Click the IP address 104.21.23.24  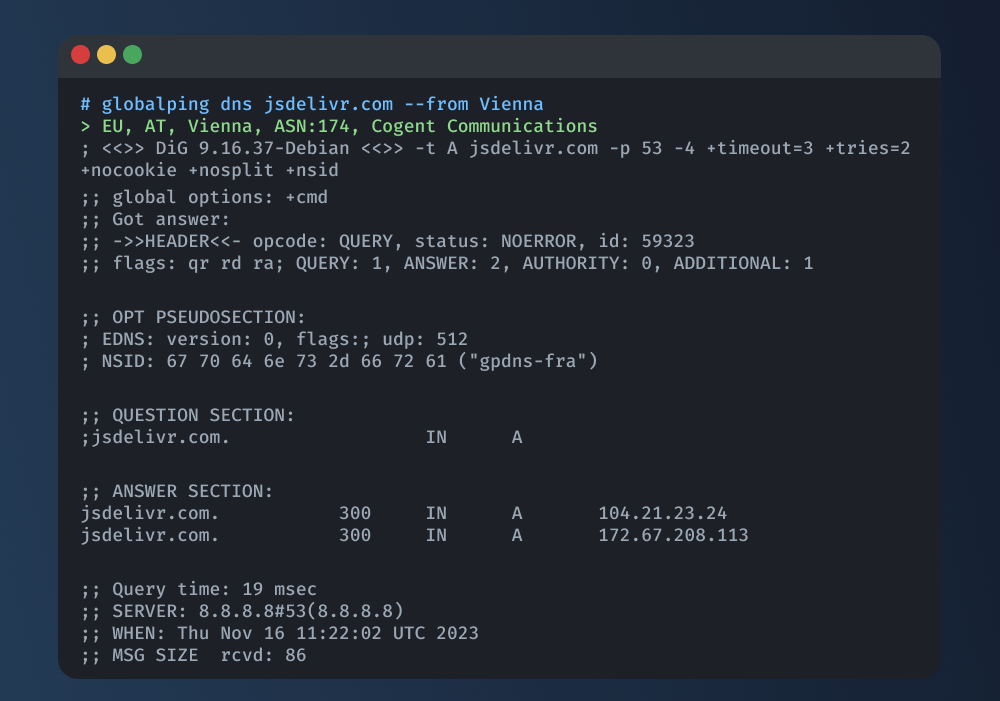(x=663, y=513)
